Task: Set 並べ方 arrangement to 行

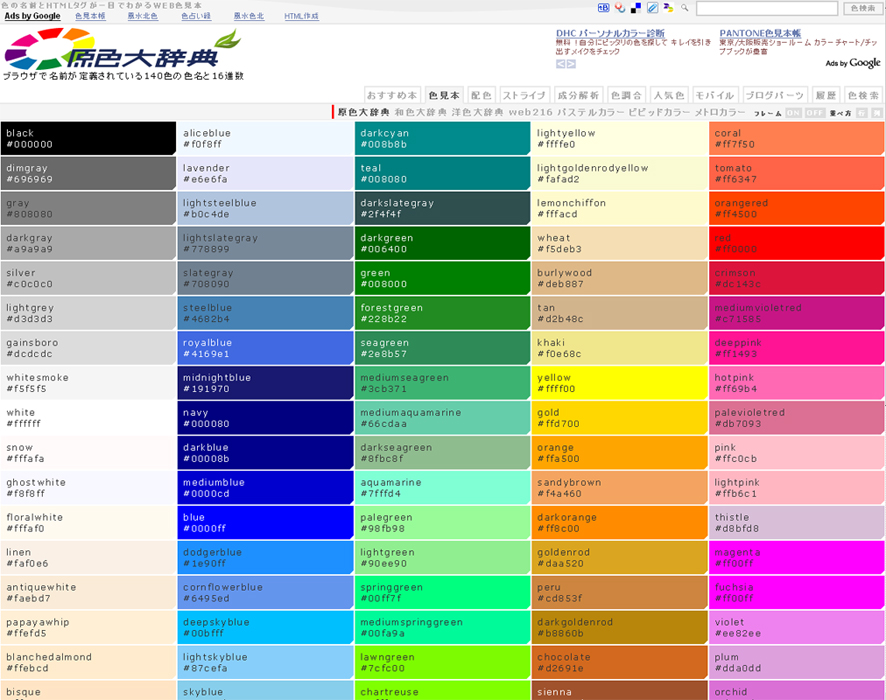Action: pyautogui.click(x=860, y=113)
